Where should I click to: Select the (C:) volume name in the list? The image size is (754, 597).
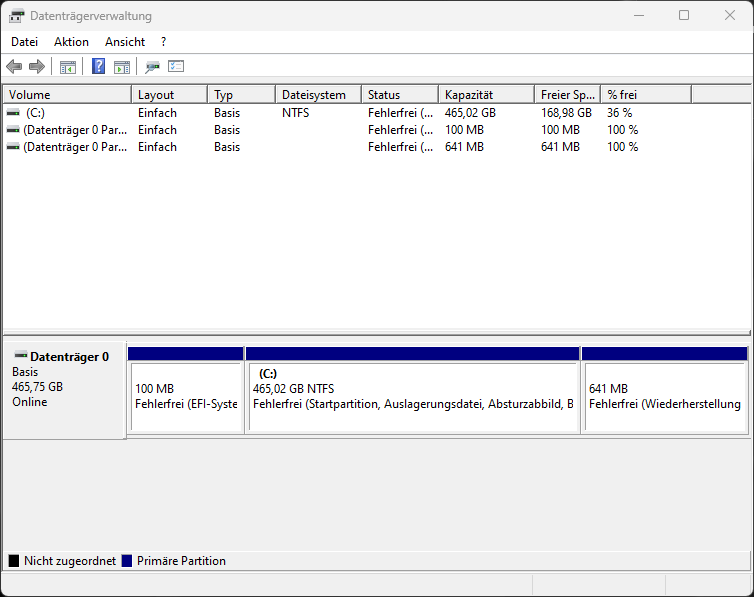[35, 113]
